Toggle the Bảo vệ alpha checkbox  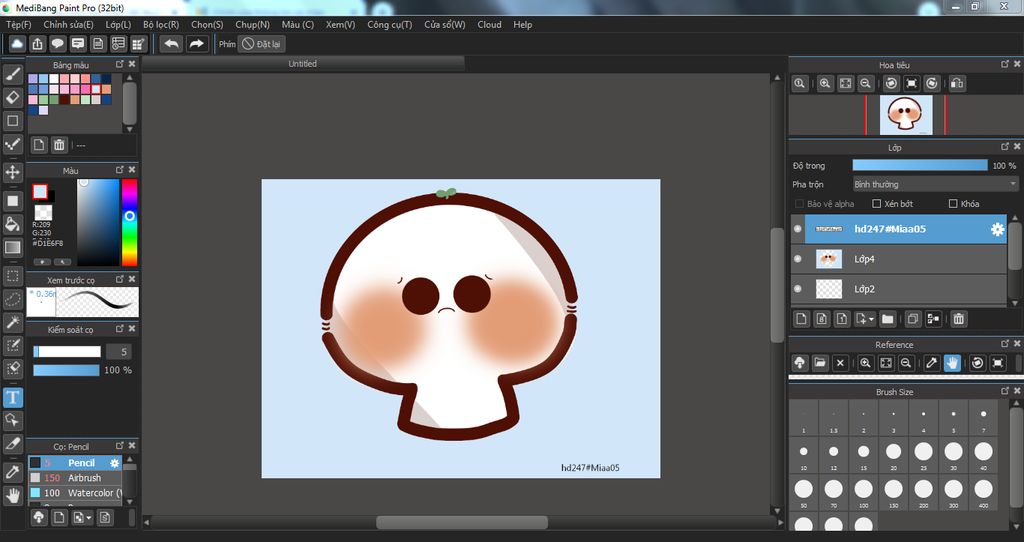click(x=799, y=204)
